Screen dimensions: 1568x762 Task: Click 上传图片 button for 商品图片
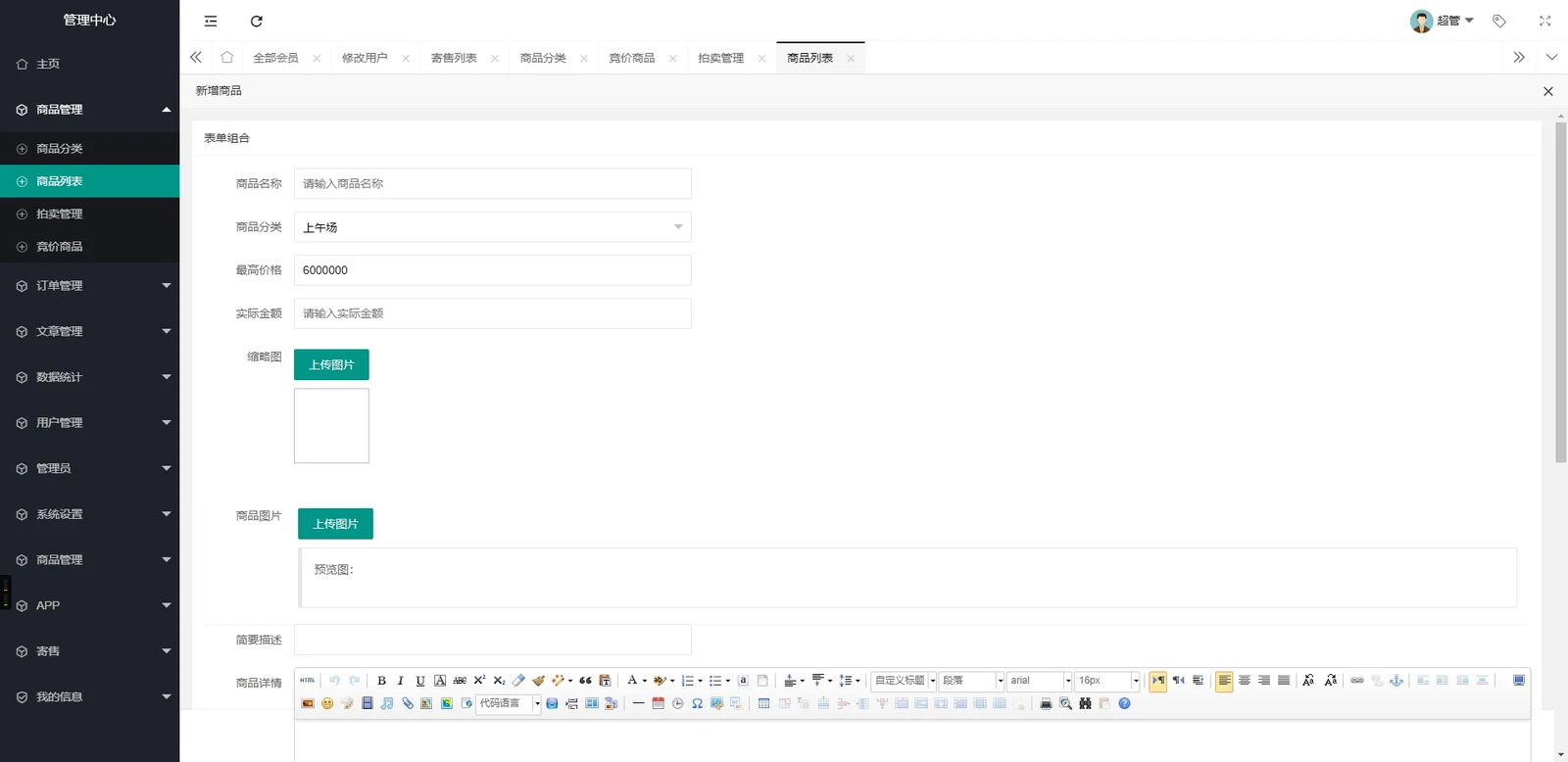pyautogui.click(x=335, y=524)
